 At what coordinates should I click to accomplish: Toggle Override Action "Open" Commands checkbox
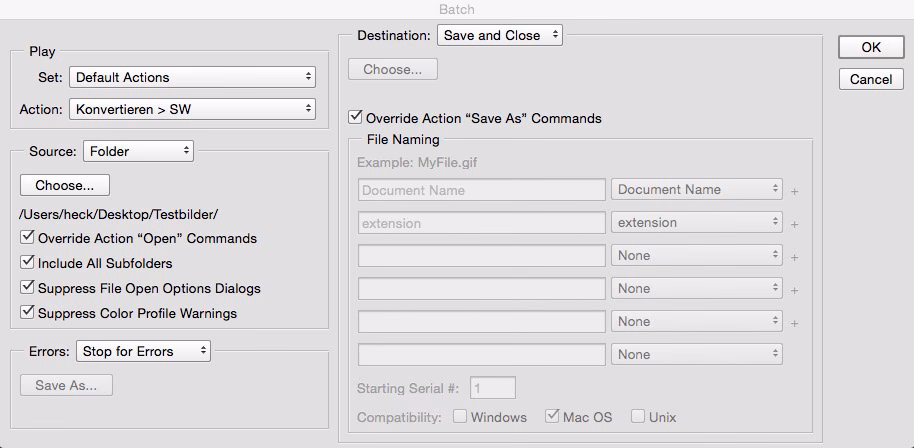click(27, 239)
